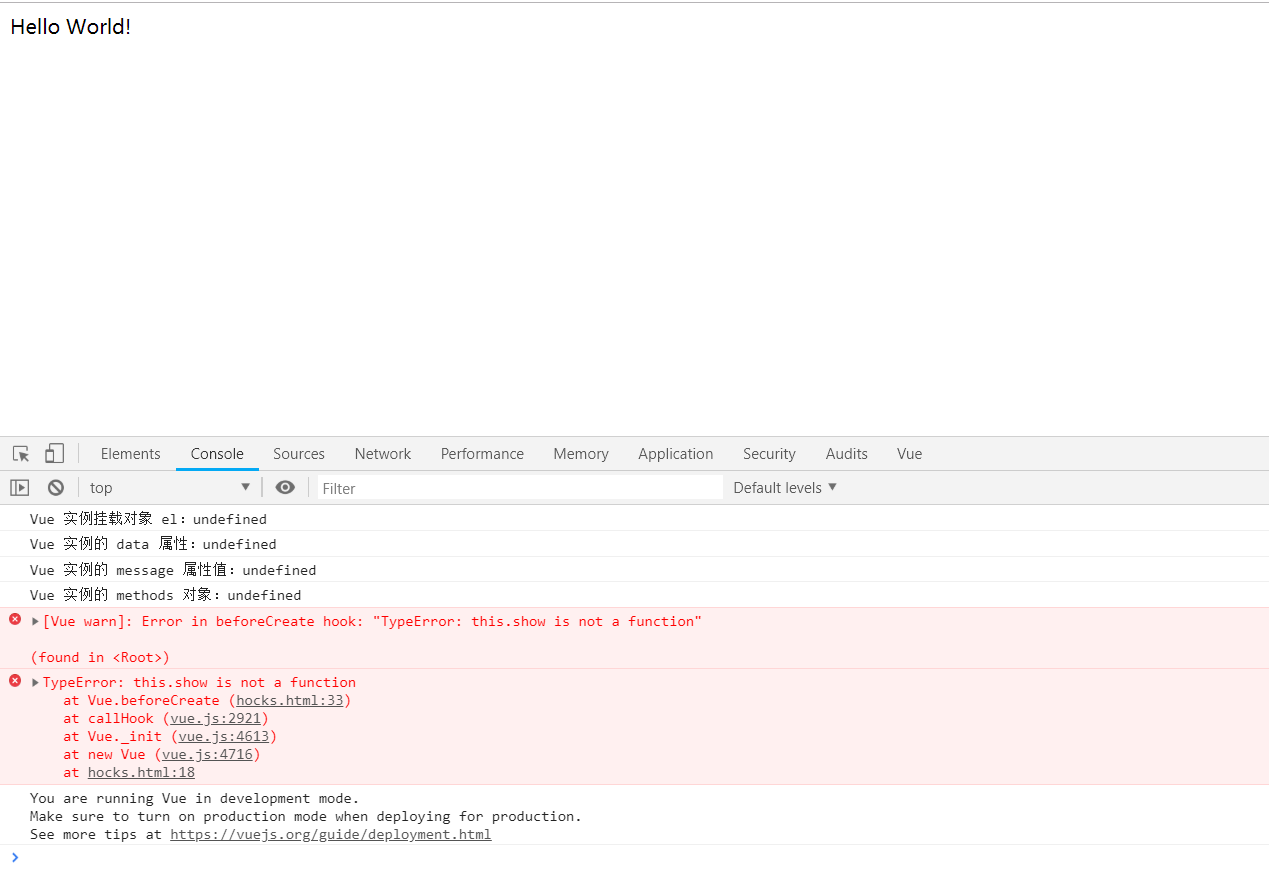
Task: Open the top context dropdown
Action: pos(170,488)
